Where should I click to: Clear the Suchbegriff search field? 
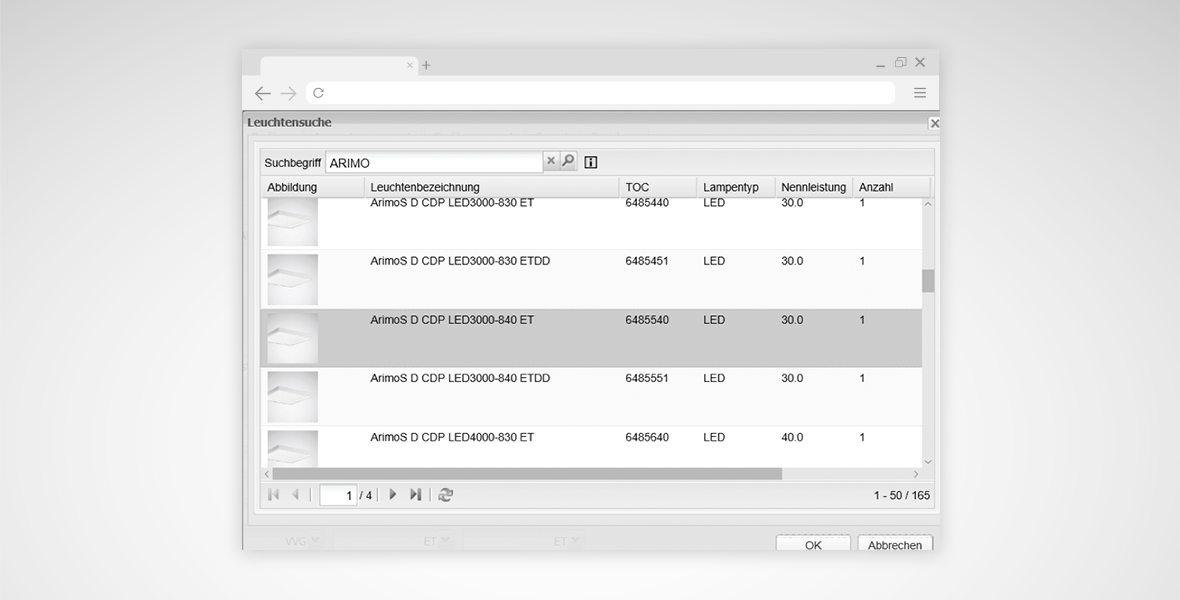[x=550, y=161]
